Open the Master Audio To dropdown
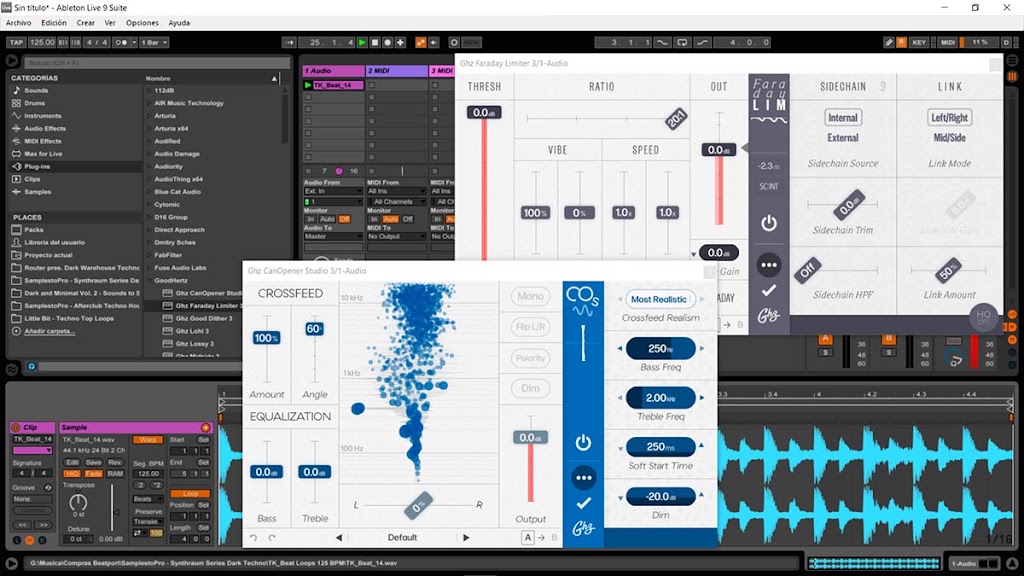This screenshot has height=576, width=1024. (333, 236)
